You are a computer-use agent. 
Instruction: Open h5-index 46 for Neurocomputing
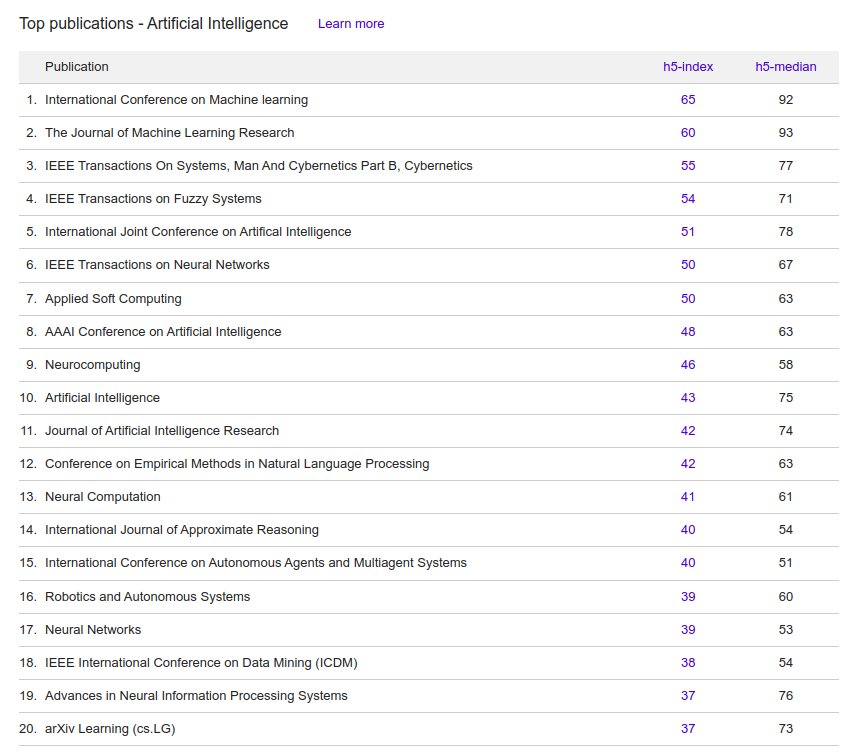(688, 365)
